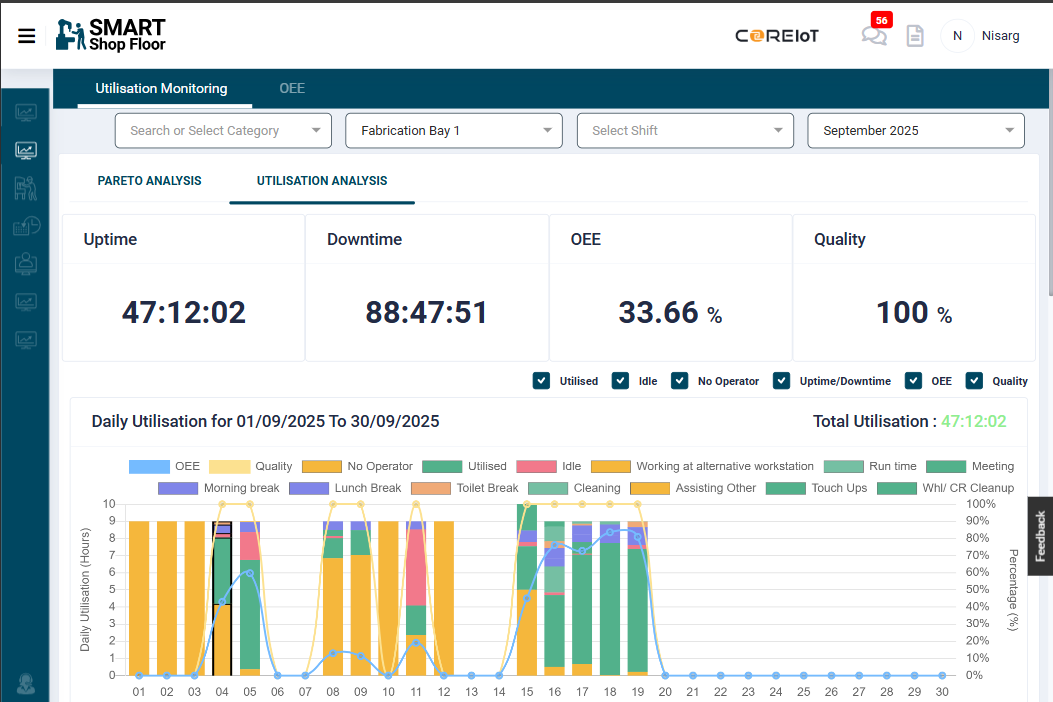Toggle the No Operator checkbox off

point(679,381)
